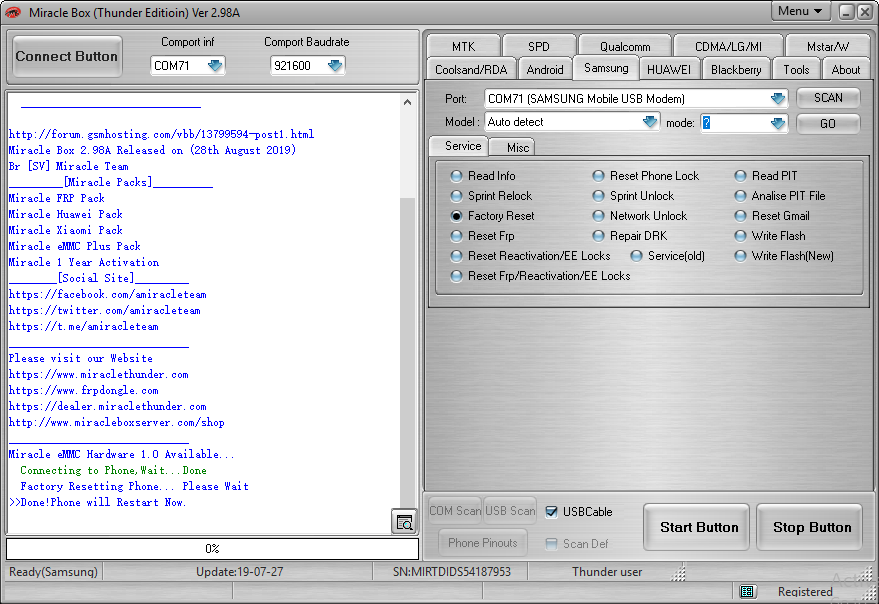Click the USB Scan button
The width and height of the screenshot is (879, 604).
coord(510,511)
